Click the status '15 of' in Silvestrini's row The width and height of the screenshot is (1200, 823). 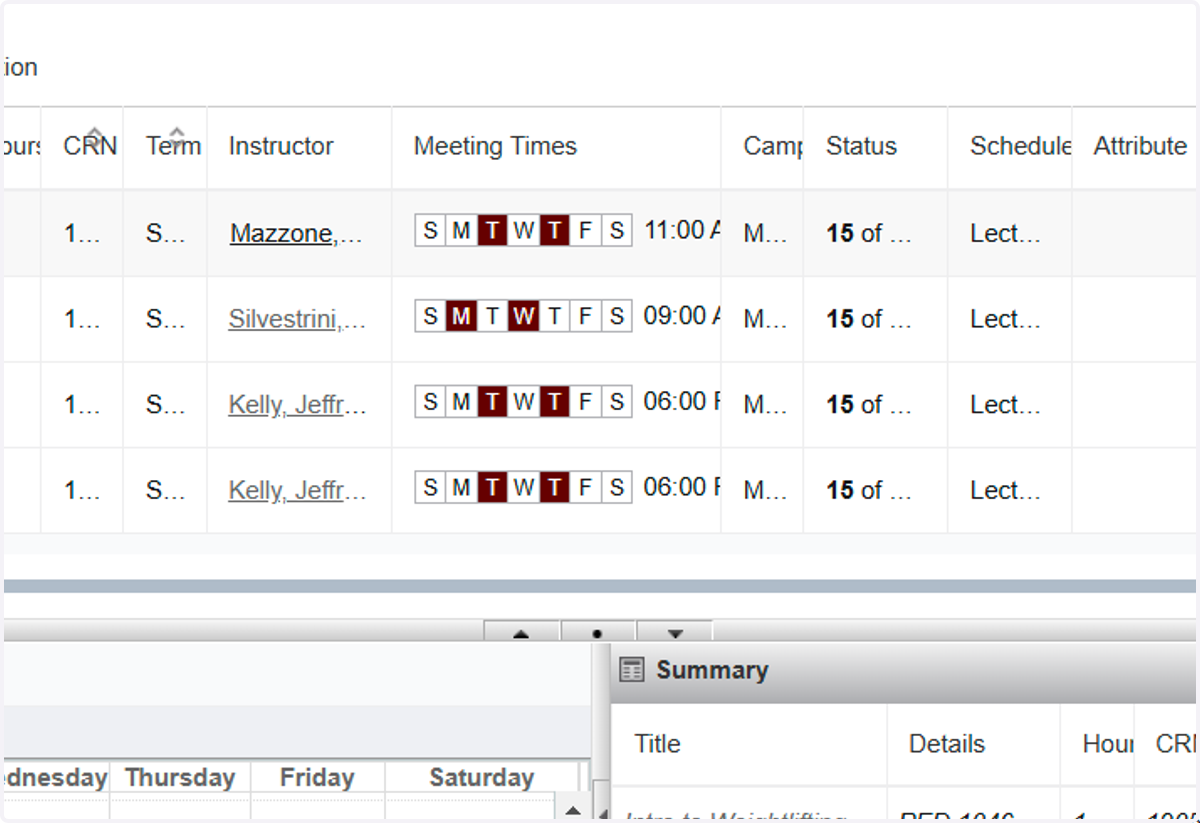coord(869,320)
